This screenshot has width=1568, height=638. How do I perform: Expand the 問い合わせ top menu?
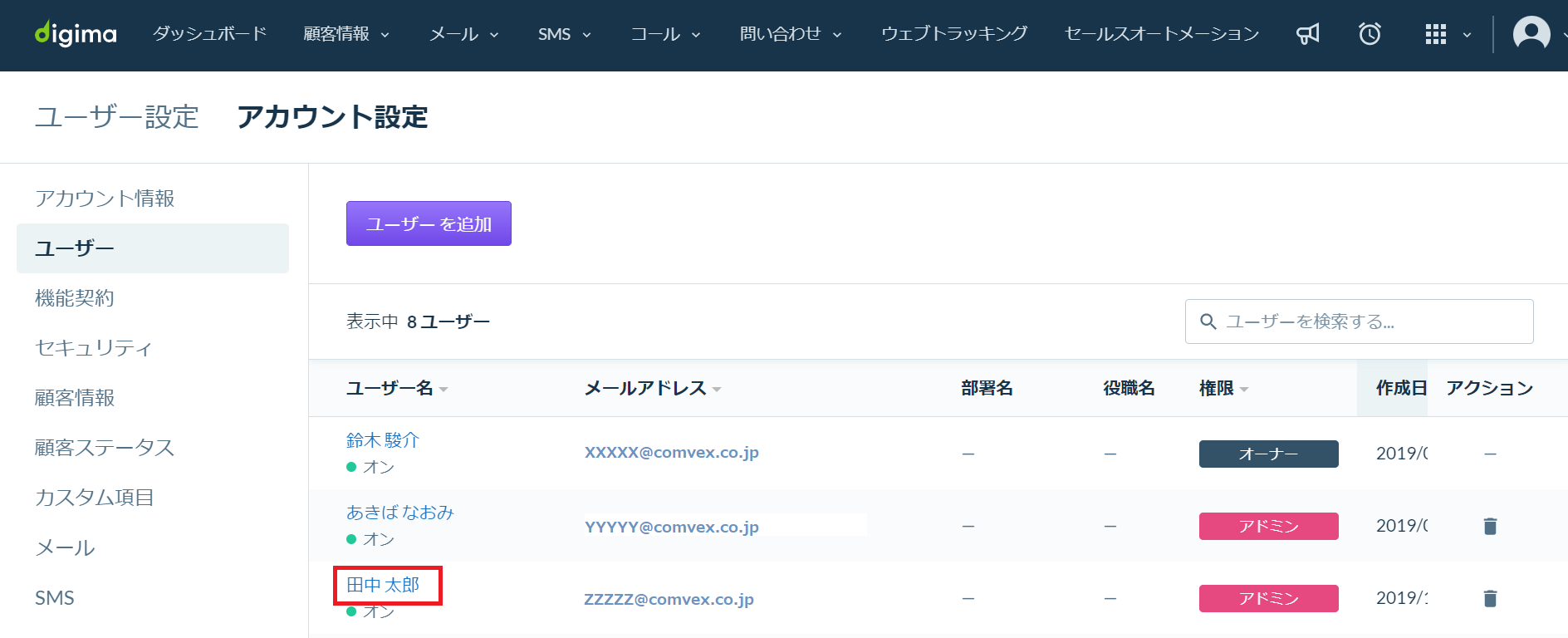coord(791,34)
